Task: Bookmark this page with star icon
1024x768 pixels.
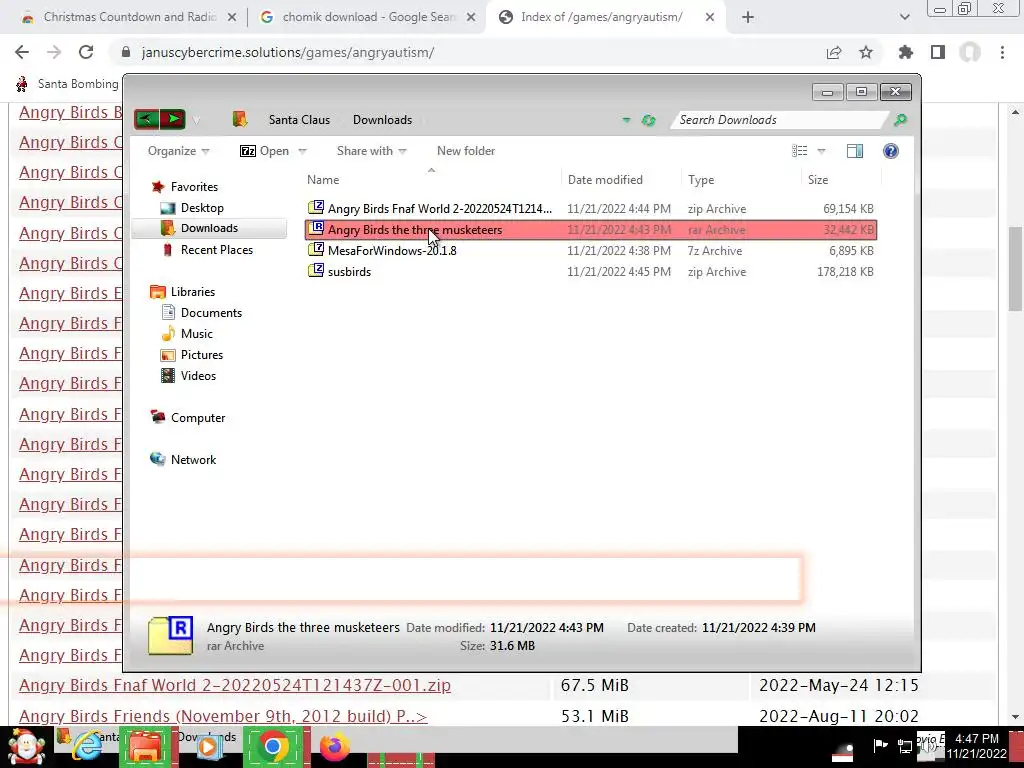Action: pyautogui.click(x=866, y=52)
